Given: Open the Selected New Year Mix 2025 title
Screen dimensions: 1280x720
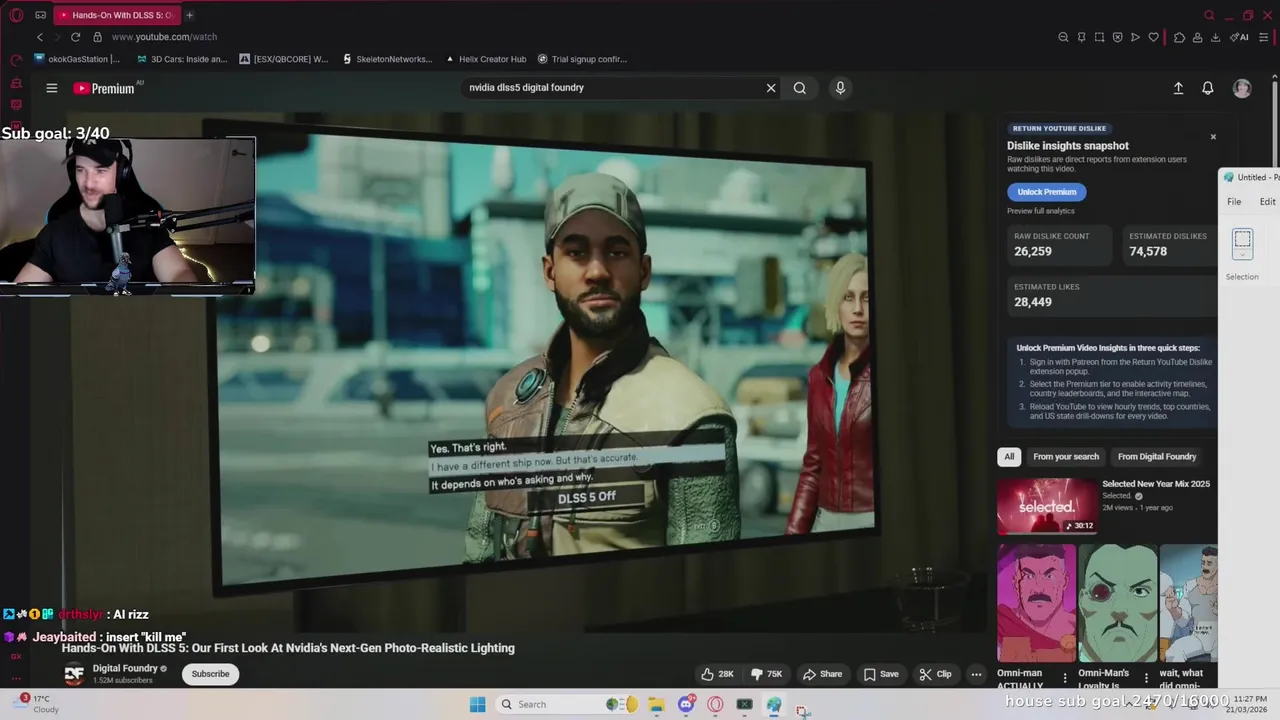Looking at the screenshot, I should click(1156, 484).
